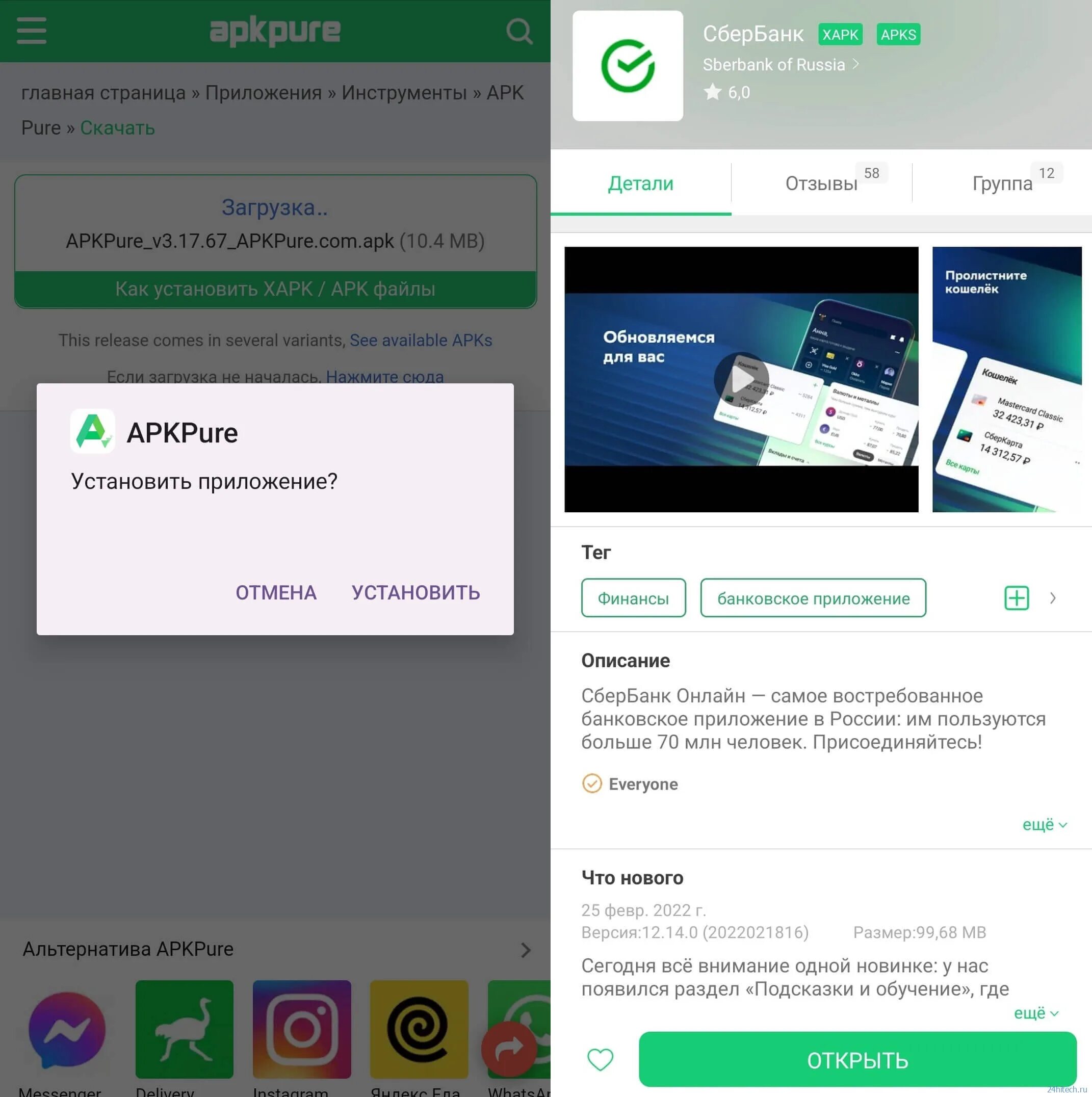
Task: Expand the Группа 12 section
Action: 999,182
